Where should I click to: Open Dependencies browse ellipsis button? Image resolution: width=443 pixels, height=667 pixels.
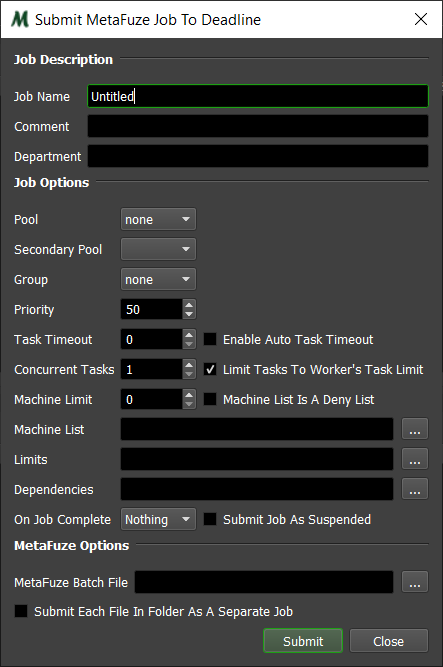[415, 489]
